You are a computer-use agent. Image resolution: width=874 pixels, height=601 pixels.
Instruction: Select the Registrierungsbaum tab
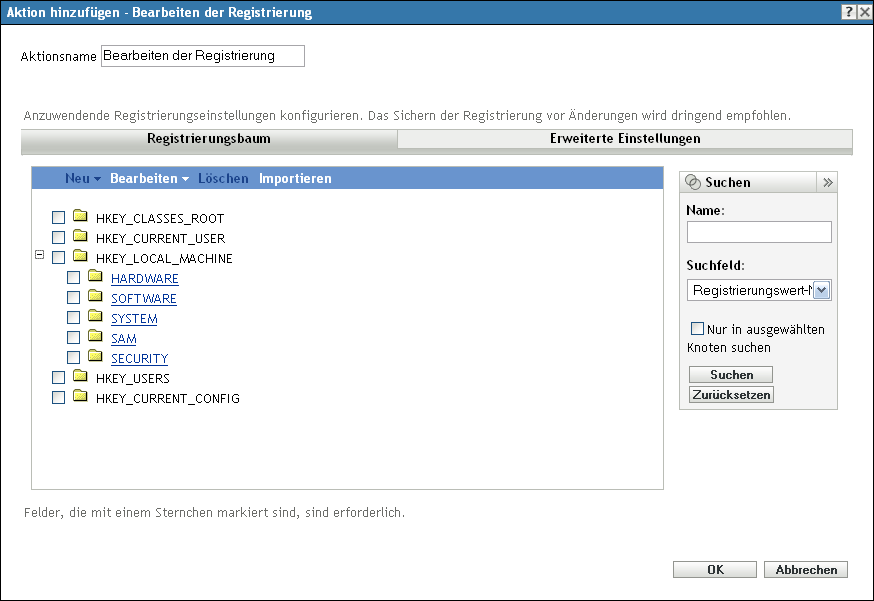click(209, 139)
